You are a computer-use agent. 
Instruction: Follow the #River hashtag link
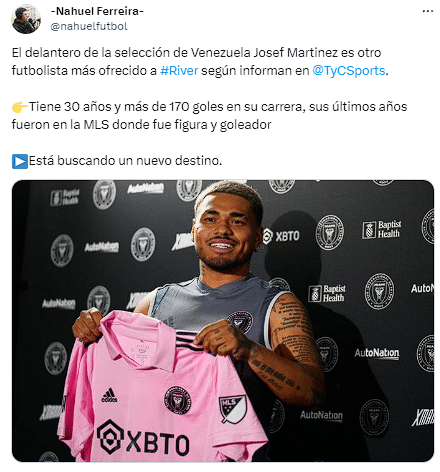point(179,71)
